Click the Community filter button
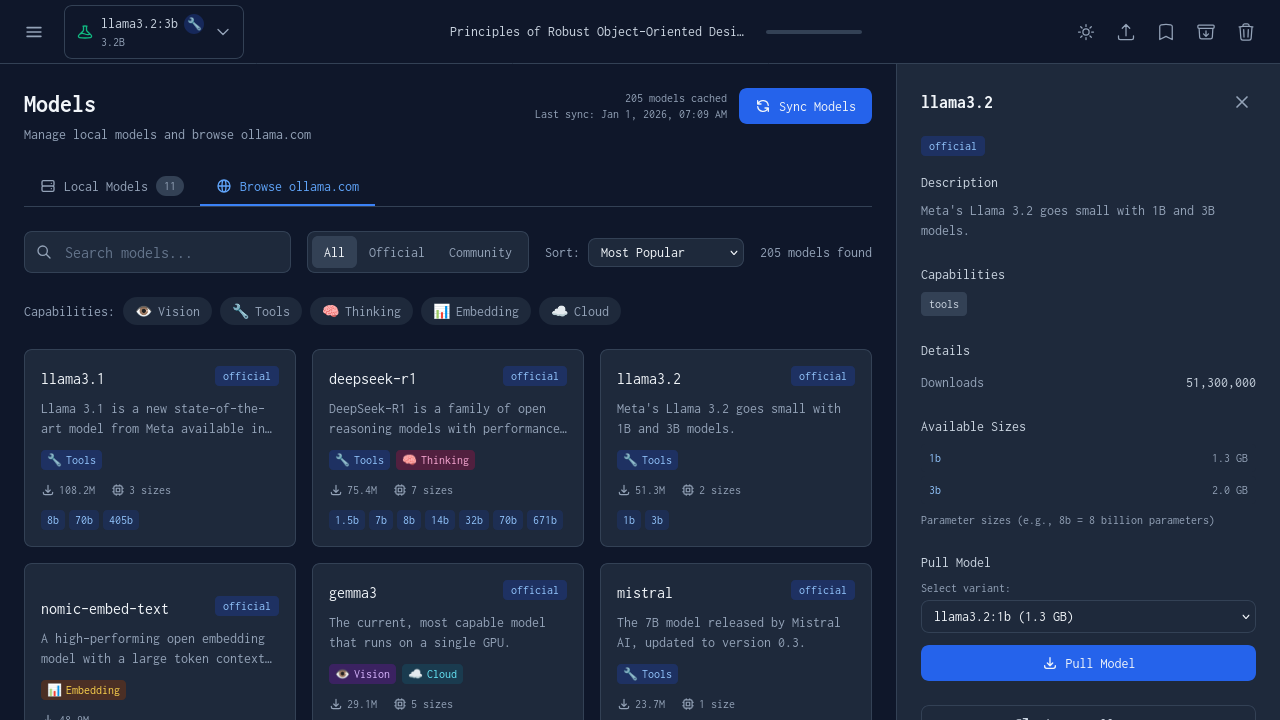Viewport: 1280px width, 720px height. 480,252
